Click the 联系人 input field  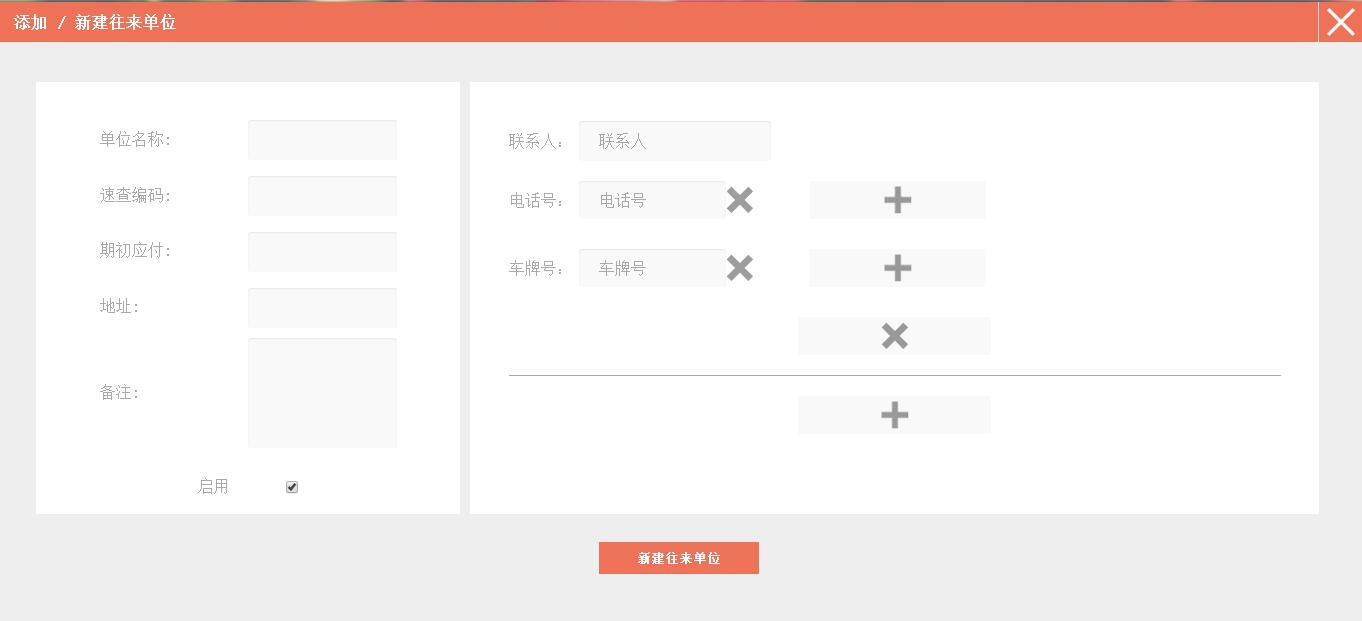click(x=674, y=141)
